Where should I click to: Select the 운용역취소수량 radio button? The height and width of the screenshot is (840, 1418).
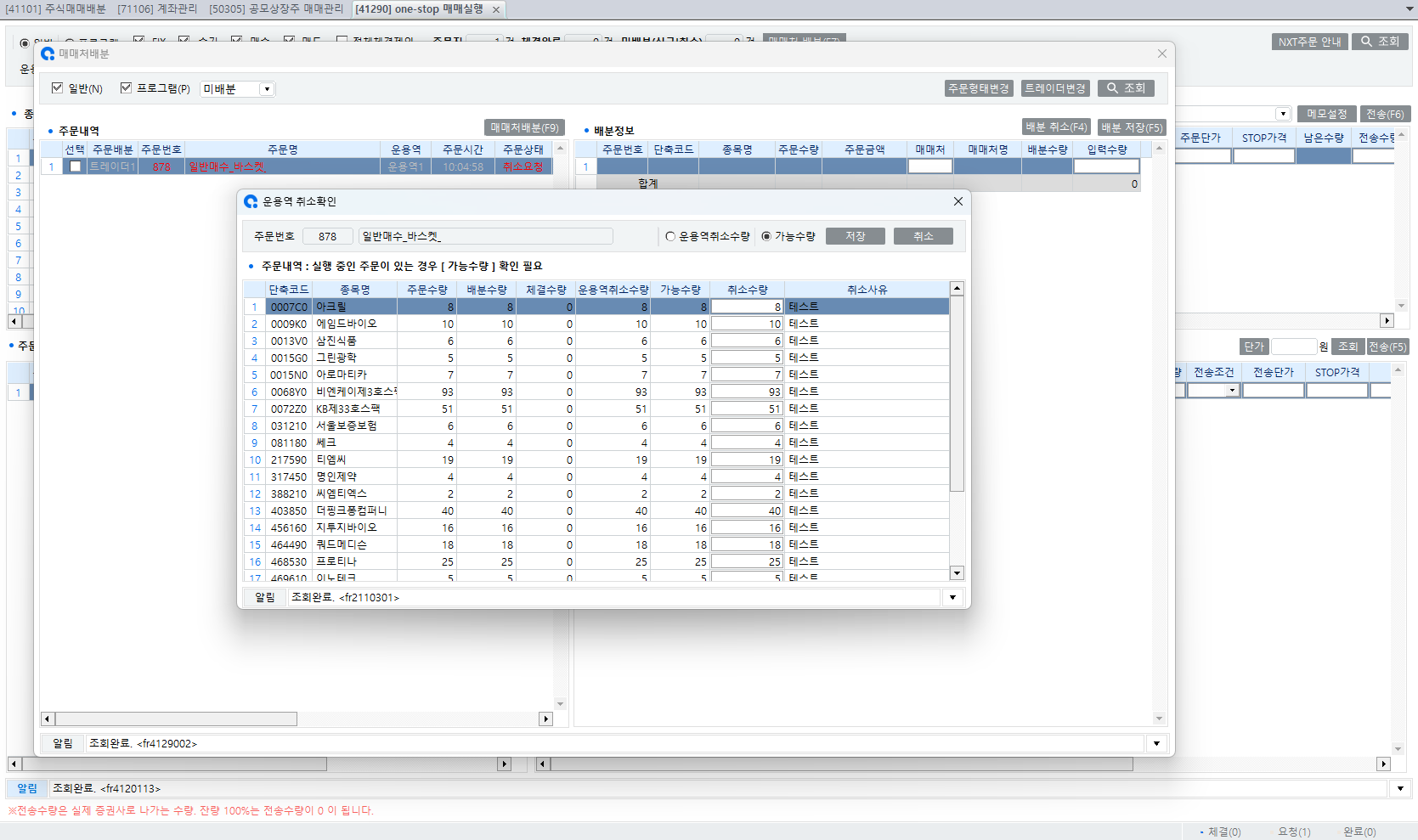pos(670,236)
